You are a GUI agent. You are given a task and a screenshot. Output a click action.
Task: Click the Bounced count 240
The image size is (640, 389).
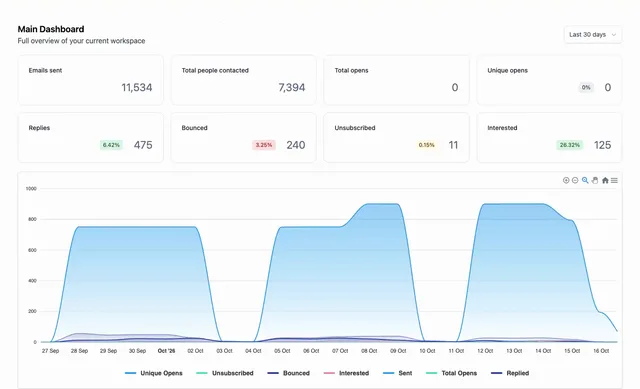(x=296, y=145)
